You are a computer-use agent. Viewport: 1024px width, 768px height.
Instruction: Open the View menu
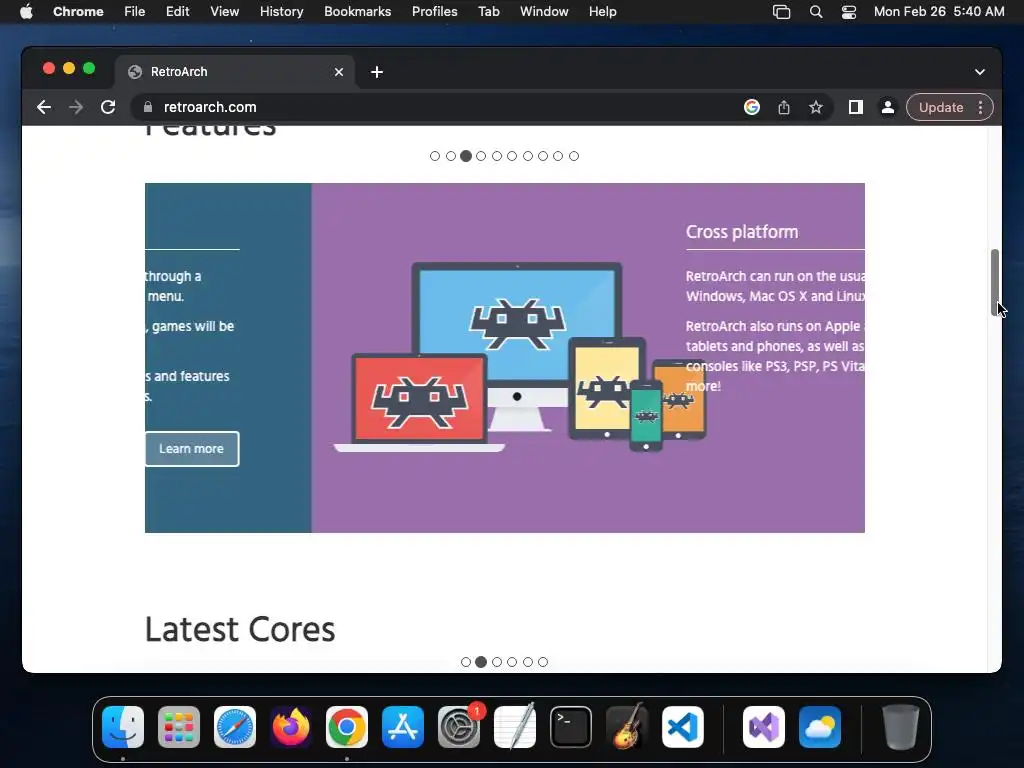(x=224, y=11)
